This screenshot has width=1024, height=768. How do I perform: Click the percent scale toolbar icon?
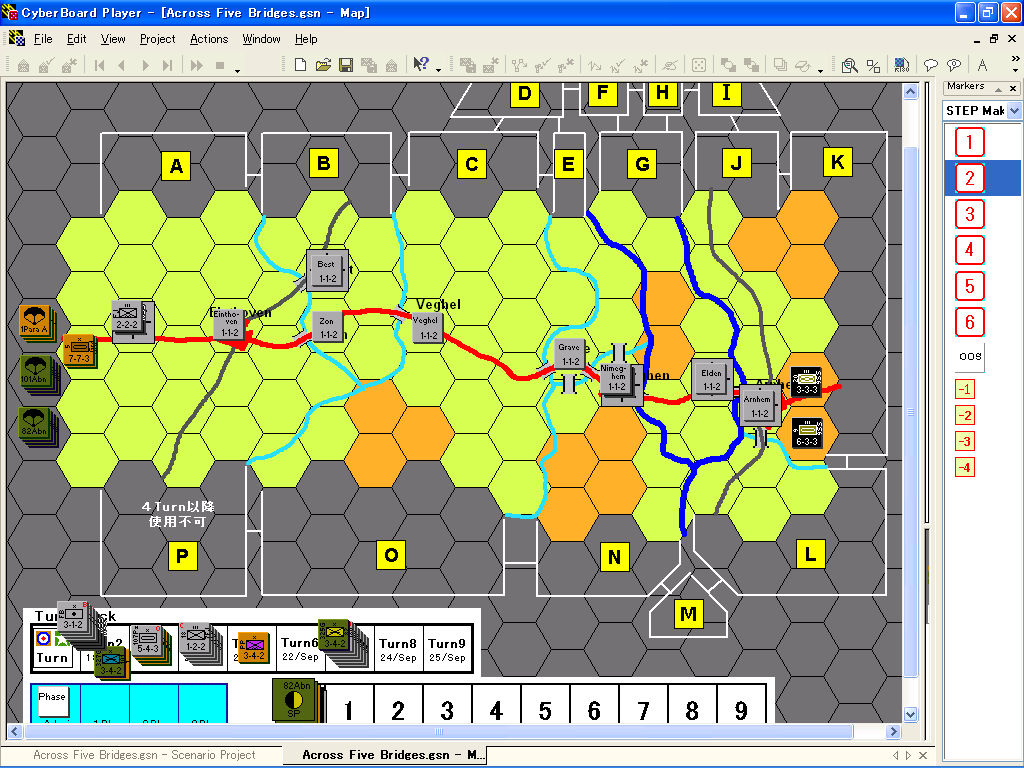point(873,65)
